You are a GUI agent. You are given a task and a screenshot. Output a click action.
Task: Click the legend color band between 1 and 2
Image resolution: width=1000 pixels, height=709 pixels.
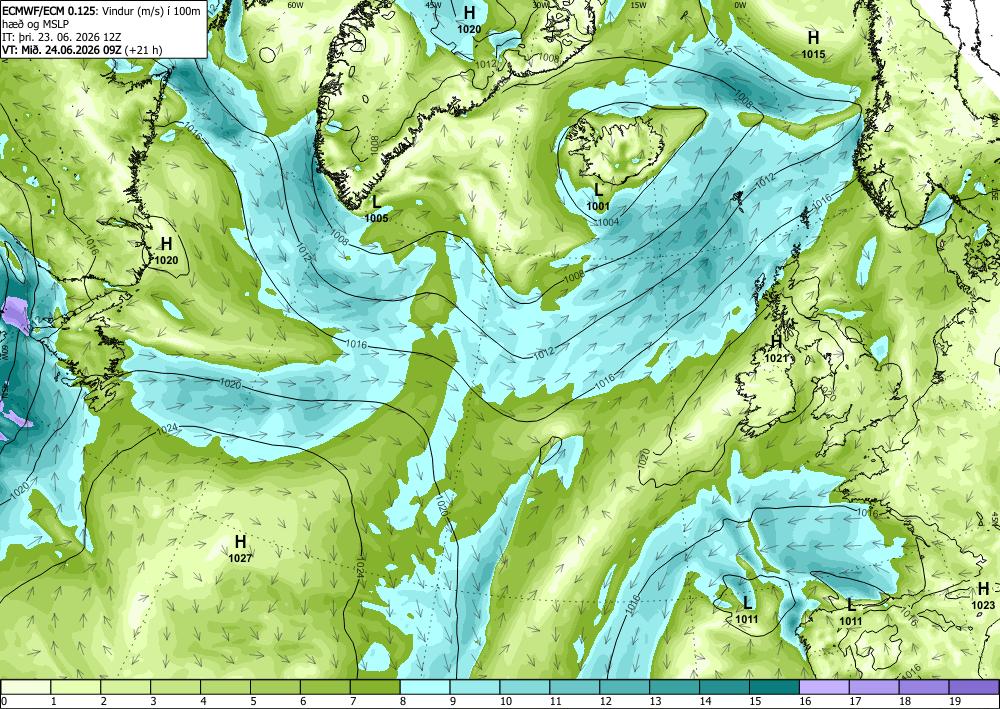point(75,687)
